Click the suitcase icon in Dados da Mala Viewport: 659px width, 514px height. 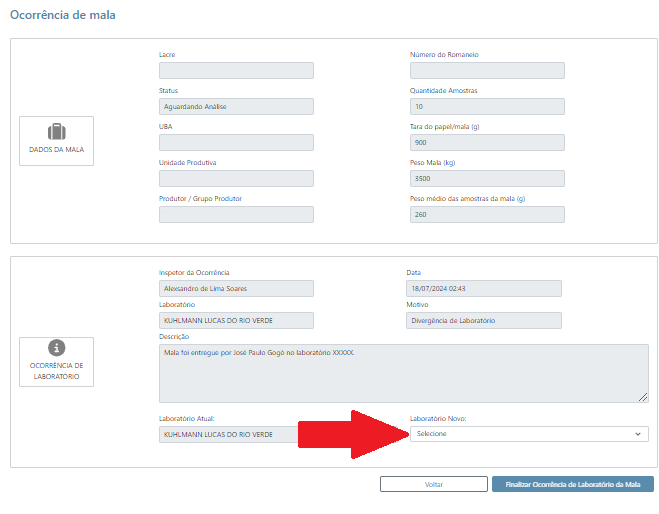(x=57, y=132)
